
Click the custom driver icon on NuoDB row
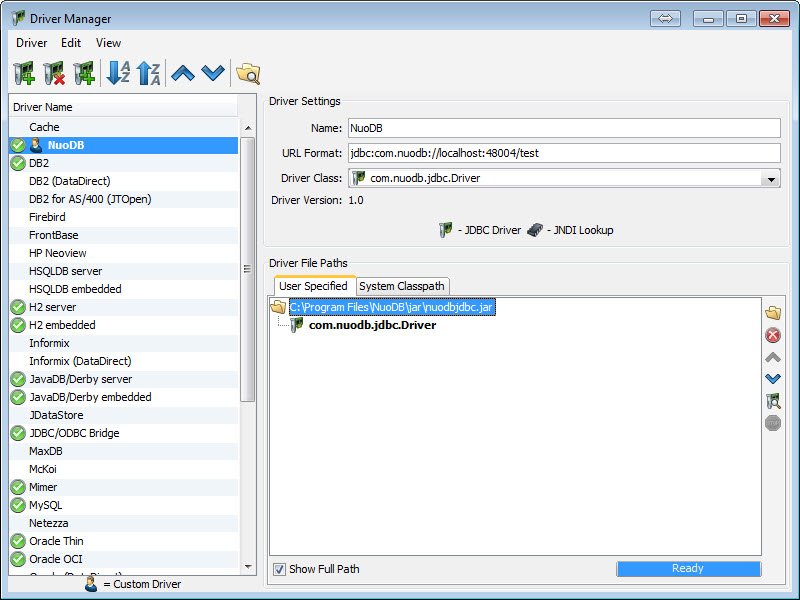[36, 145]
